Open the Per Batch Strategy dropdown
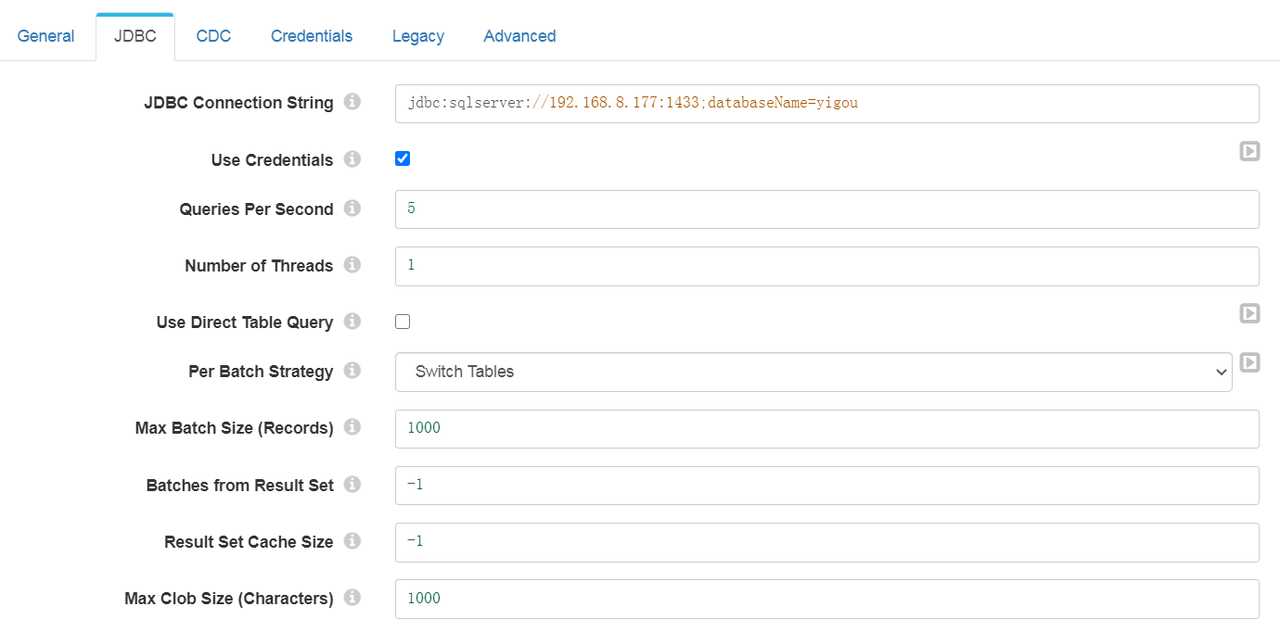Image resolution: width=1280 pixels, height=632 pixels. tap(813, 372)
